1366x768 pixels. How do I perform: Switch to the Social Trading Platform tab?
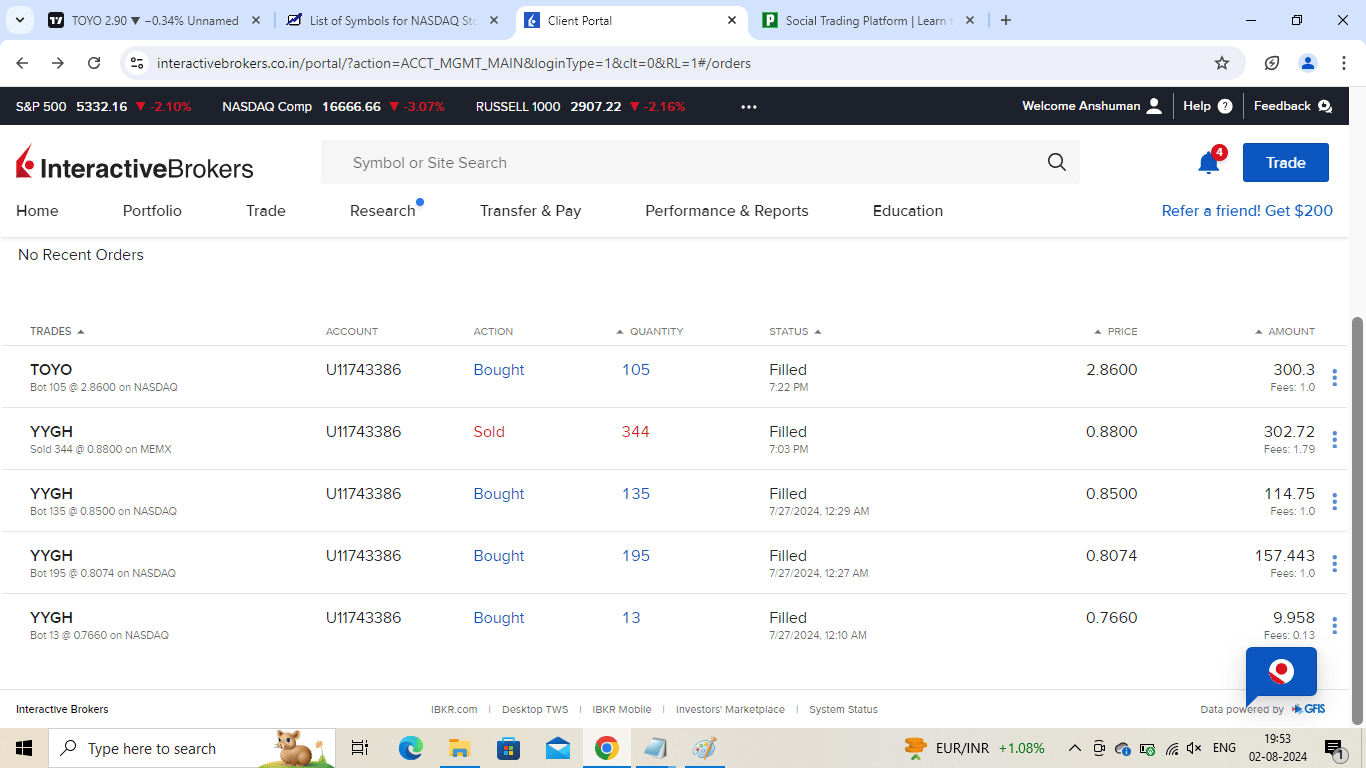coord(869,20)
